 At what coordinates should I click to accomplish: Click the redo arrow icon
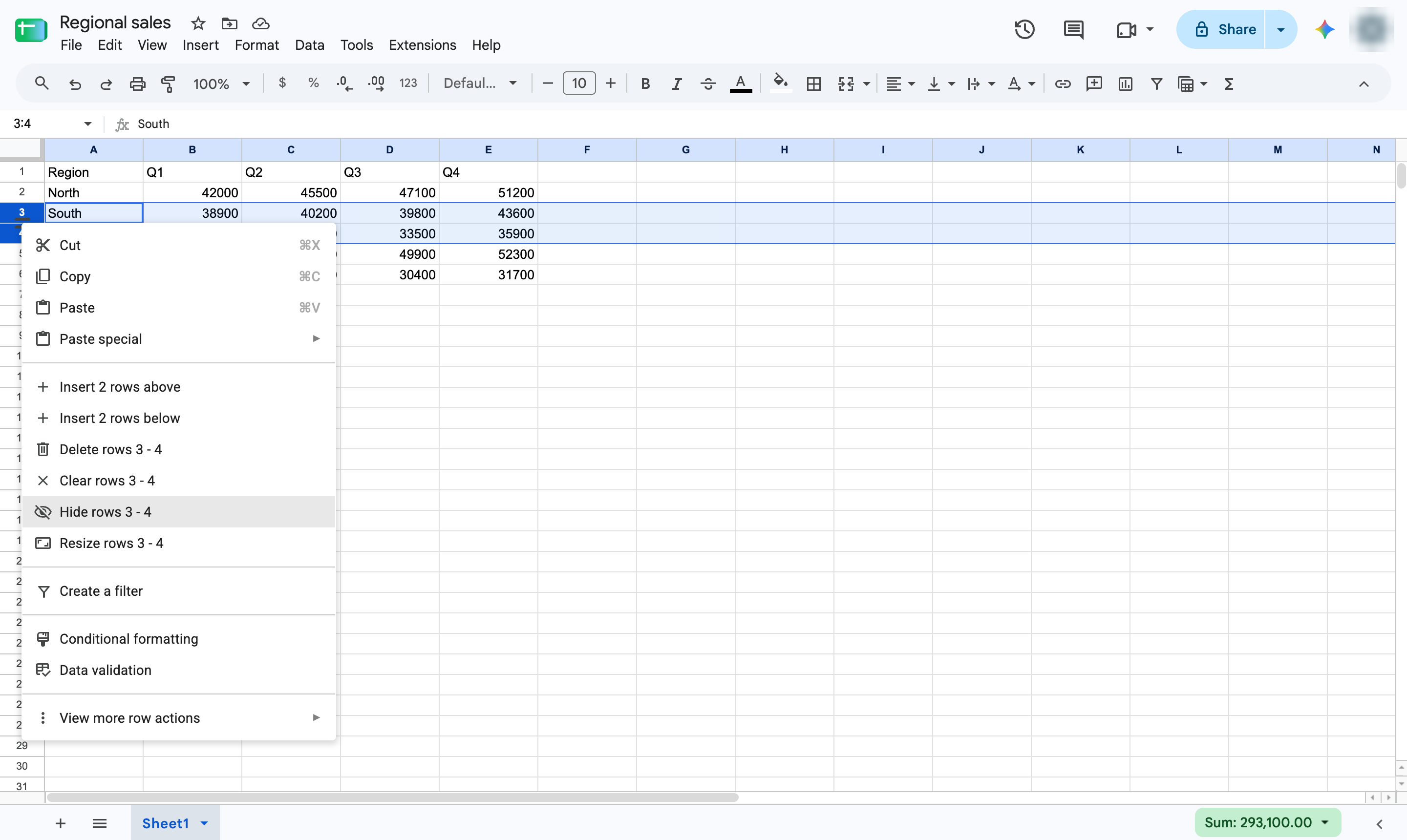[106, 84]
